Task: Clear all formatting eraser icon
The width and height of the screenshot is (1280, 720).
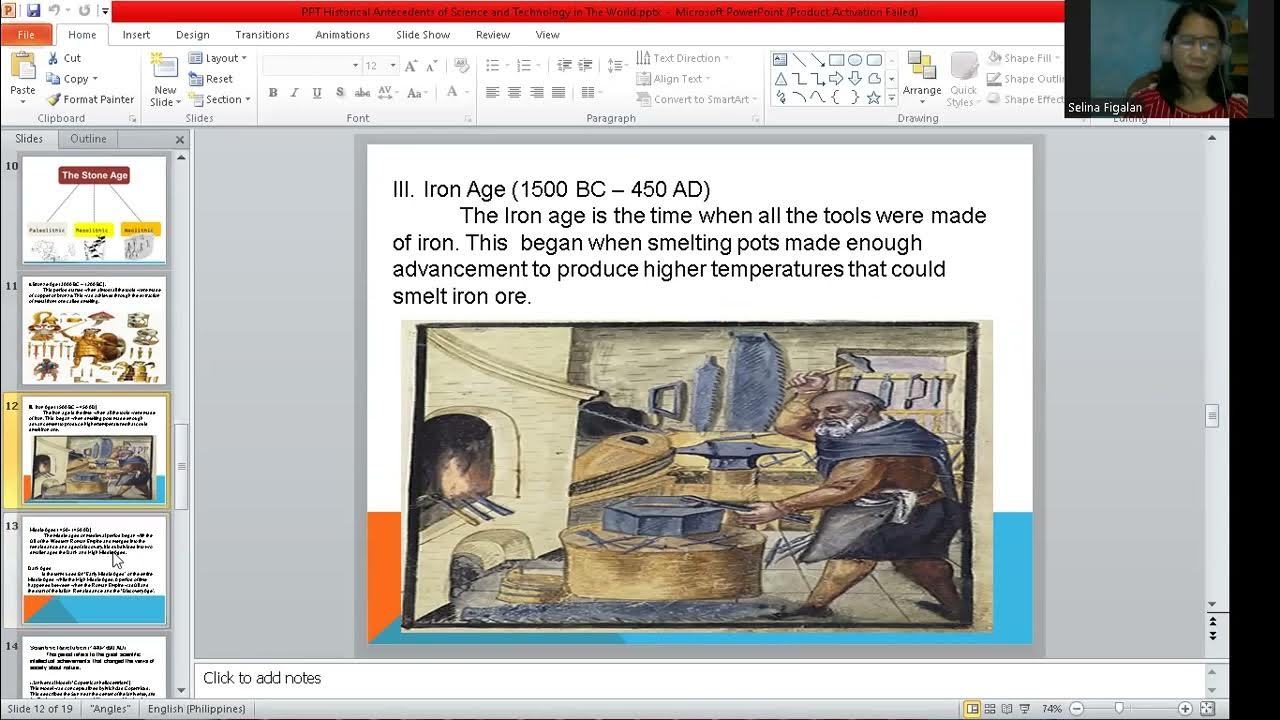Action: pos(461,65)
